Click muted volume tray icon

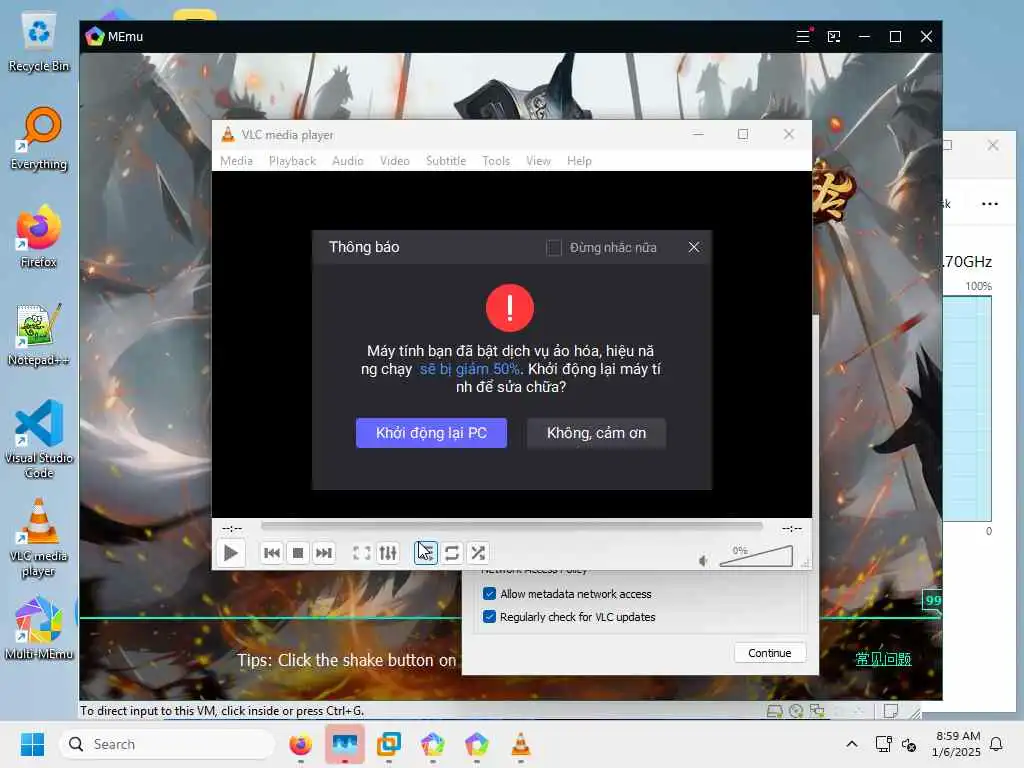click(909, 744)
